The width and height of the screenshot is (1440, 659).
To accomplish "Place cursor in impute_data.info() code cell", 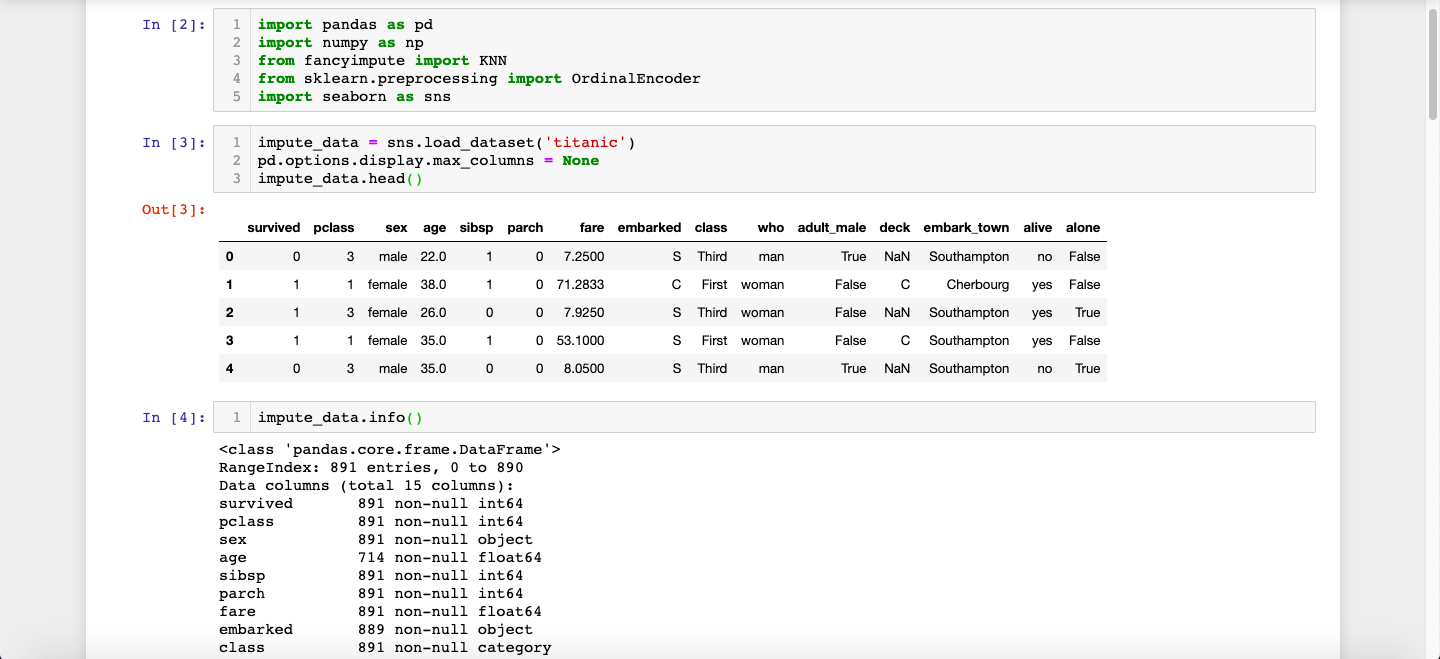I will tap(764, 418).
